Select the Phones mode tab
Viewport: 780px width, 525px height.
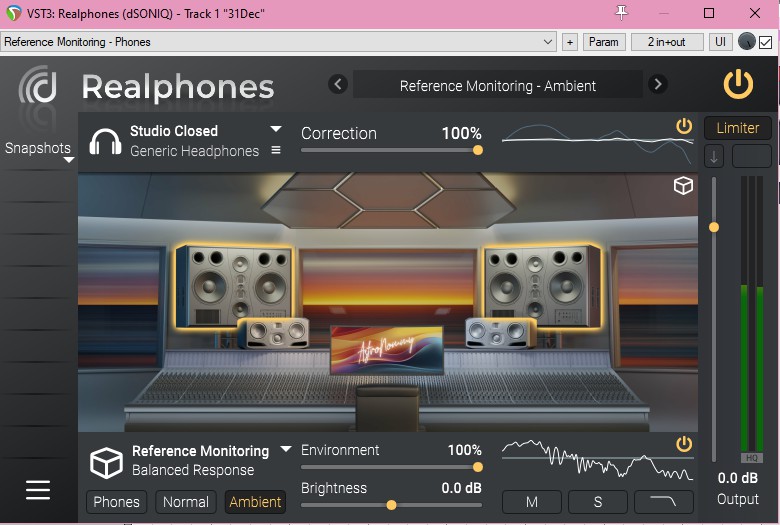116,502
